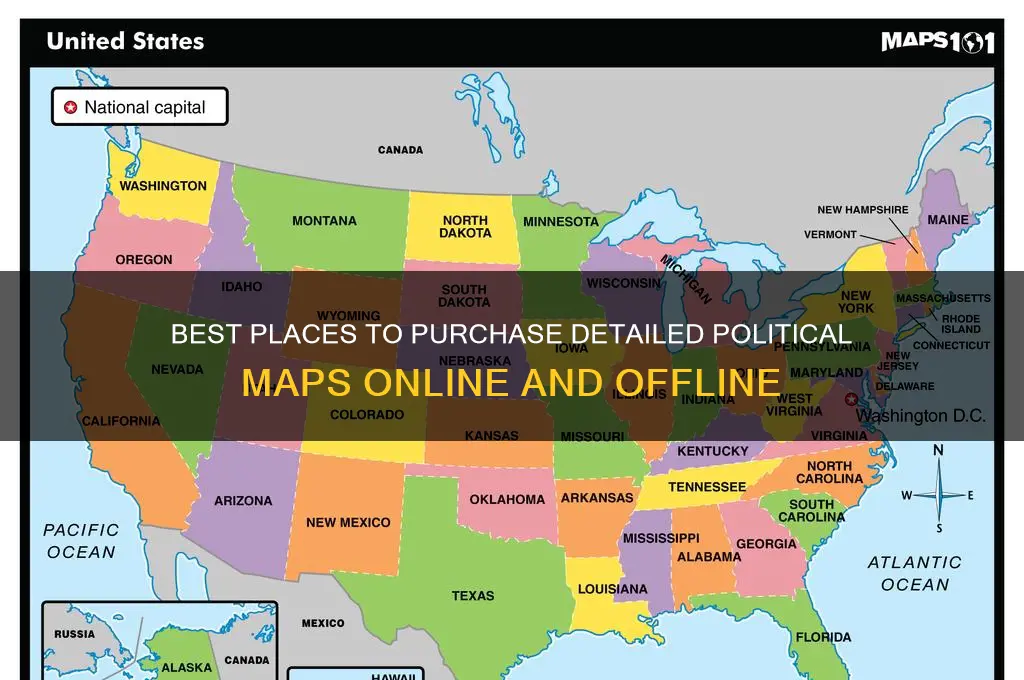Image resolution: width=1024 pixels, height=680 pixels.
Task: Click the Atlantic Ocean label text
Action: [914, 573]
